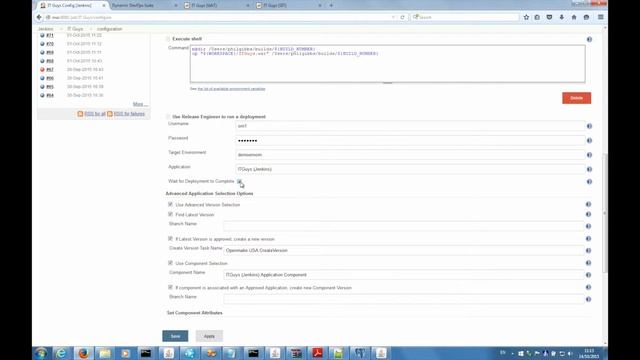Open the address bar history dropdown arrow
The height and width of the screenshot is (360, 640).
point(393,18)
